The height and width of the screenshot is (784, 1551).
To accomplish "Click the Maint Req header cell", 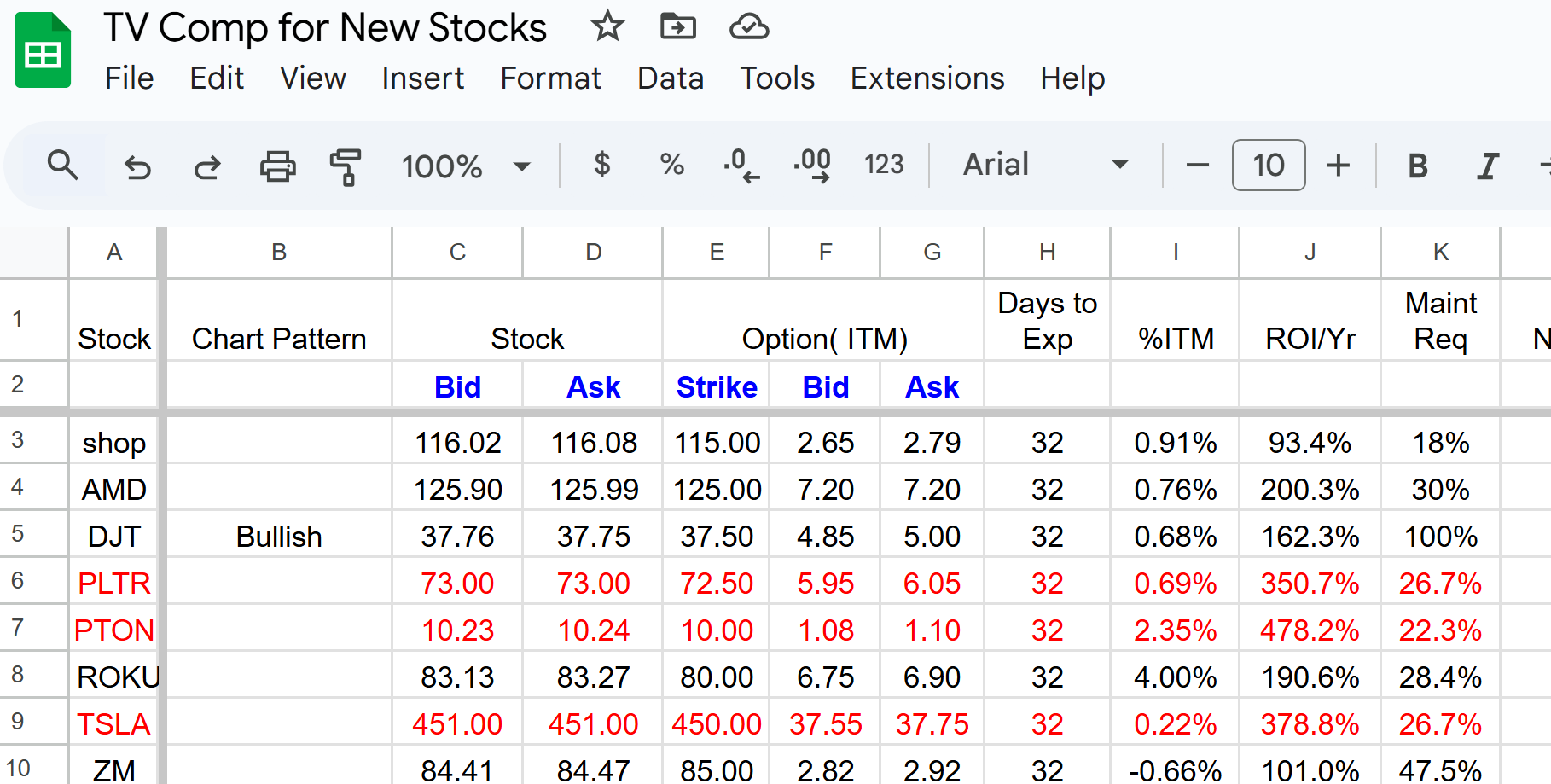I will [1440, 320].
